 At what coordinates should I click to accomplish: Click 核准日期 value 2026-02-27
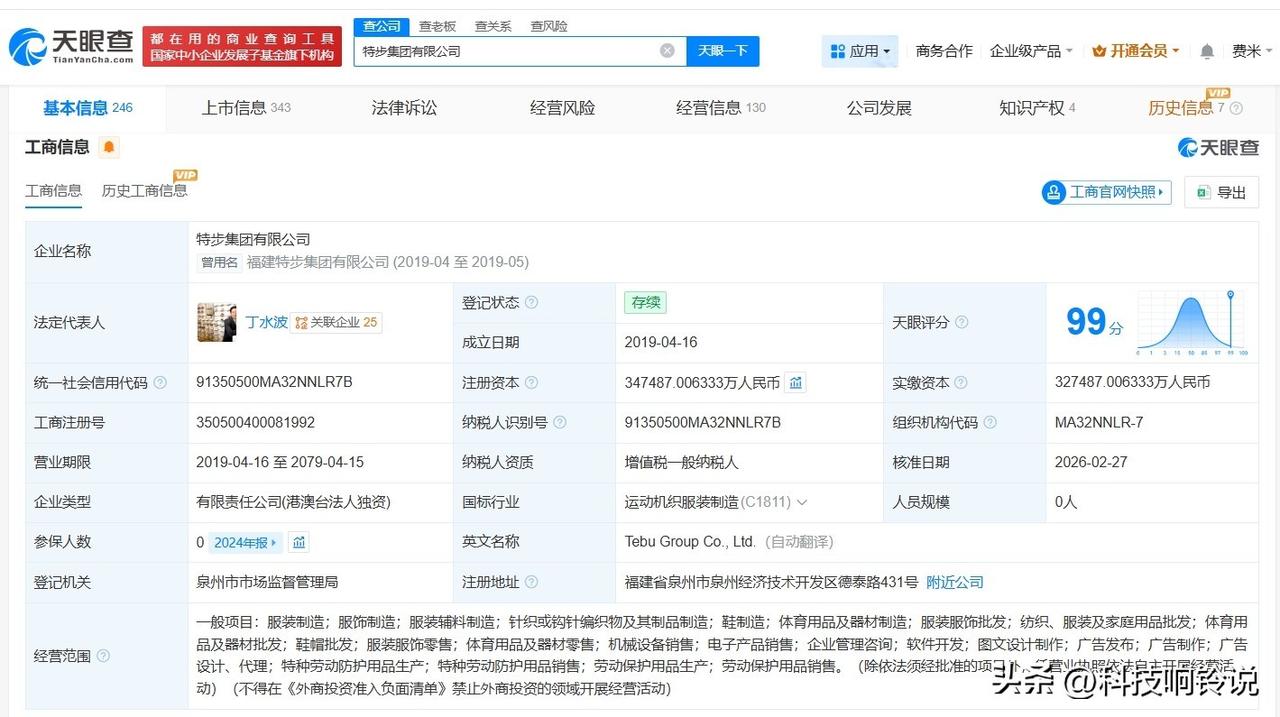(x=1091, y=462)
